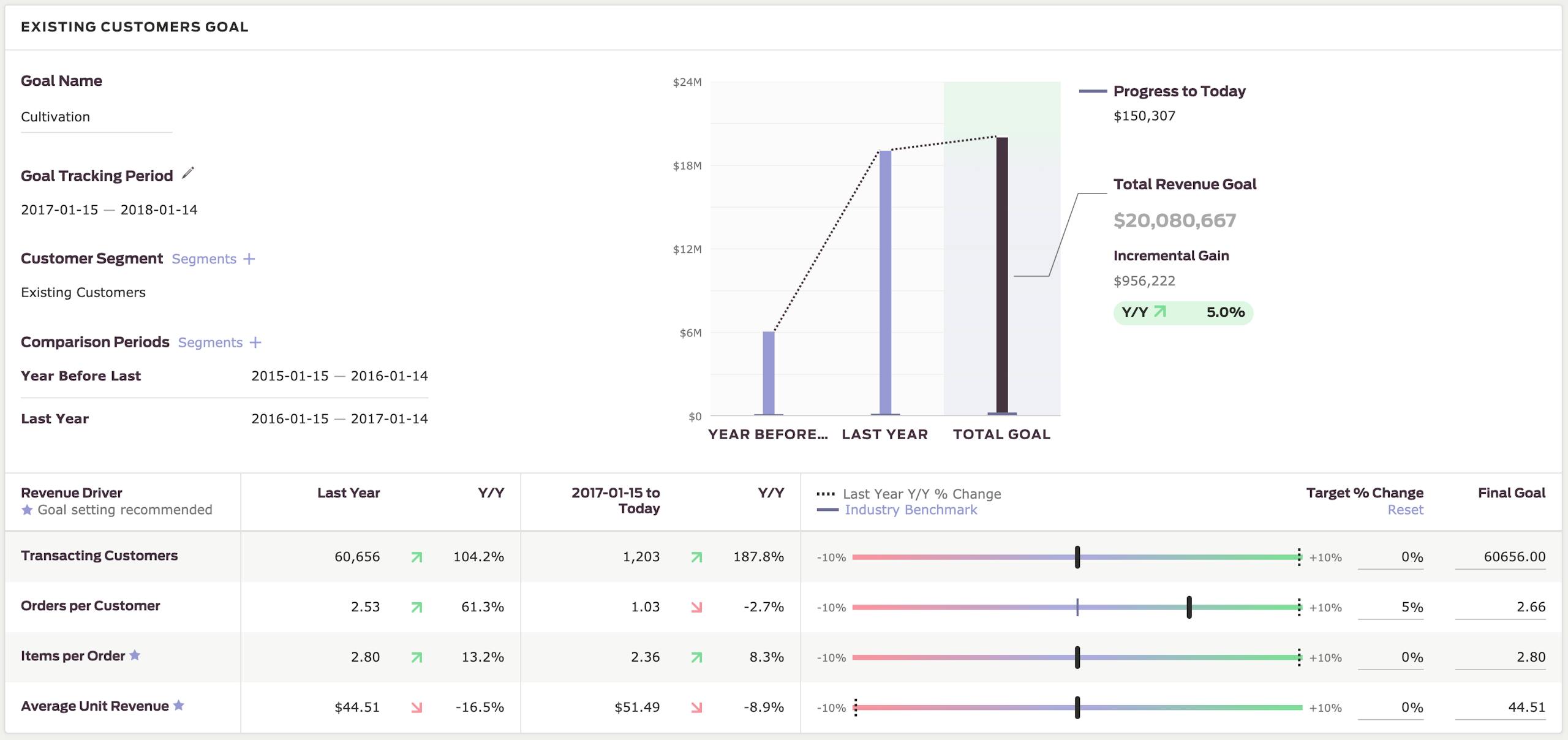Open Segments link under Customer Segment

coord(204,259)
